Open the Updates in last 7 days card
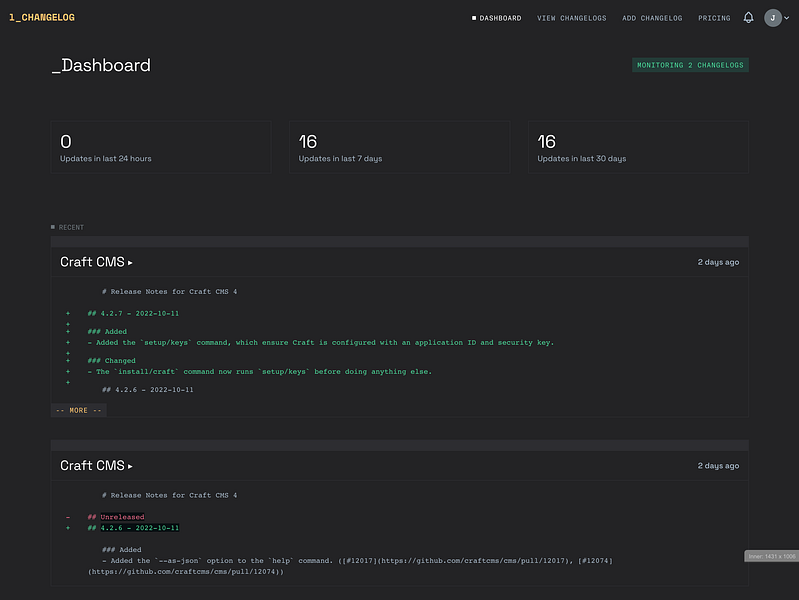 click(x=400, y=147)
